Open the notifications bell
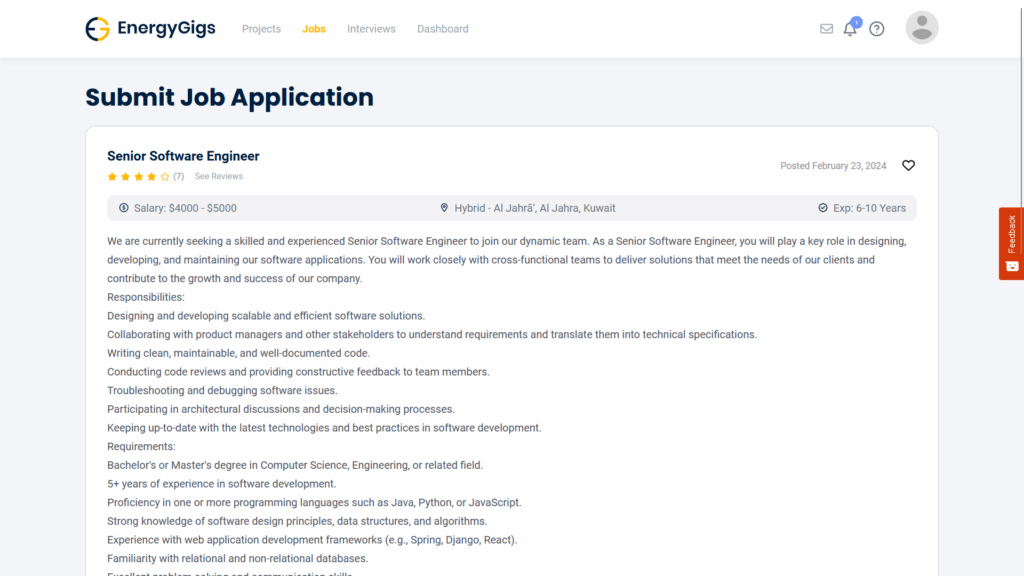The height and width of the screenshot is (576, 1024). (x=850, y=29)
